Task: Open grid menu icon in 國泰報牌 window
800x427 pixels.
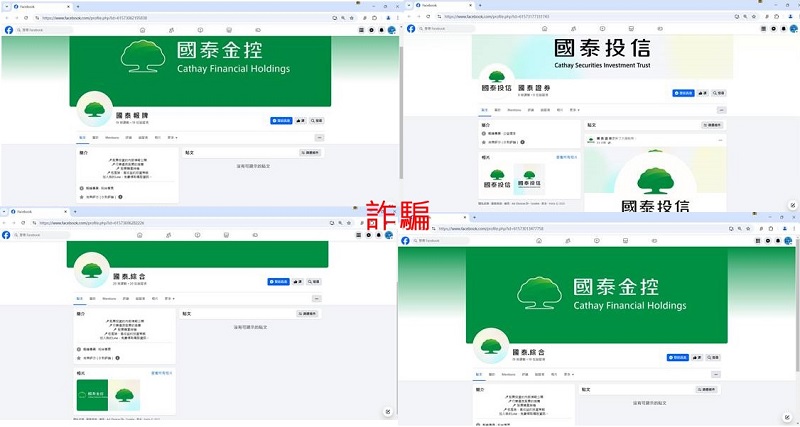Action: click(362, 30)
